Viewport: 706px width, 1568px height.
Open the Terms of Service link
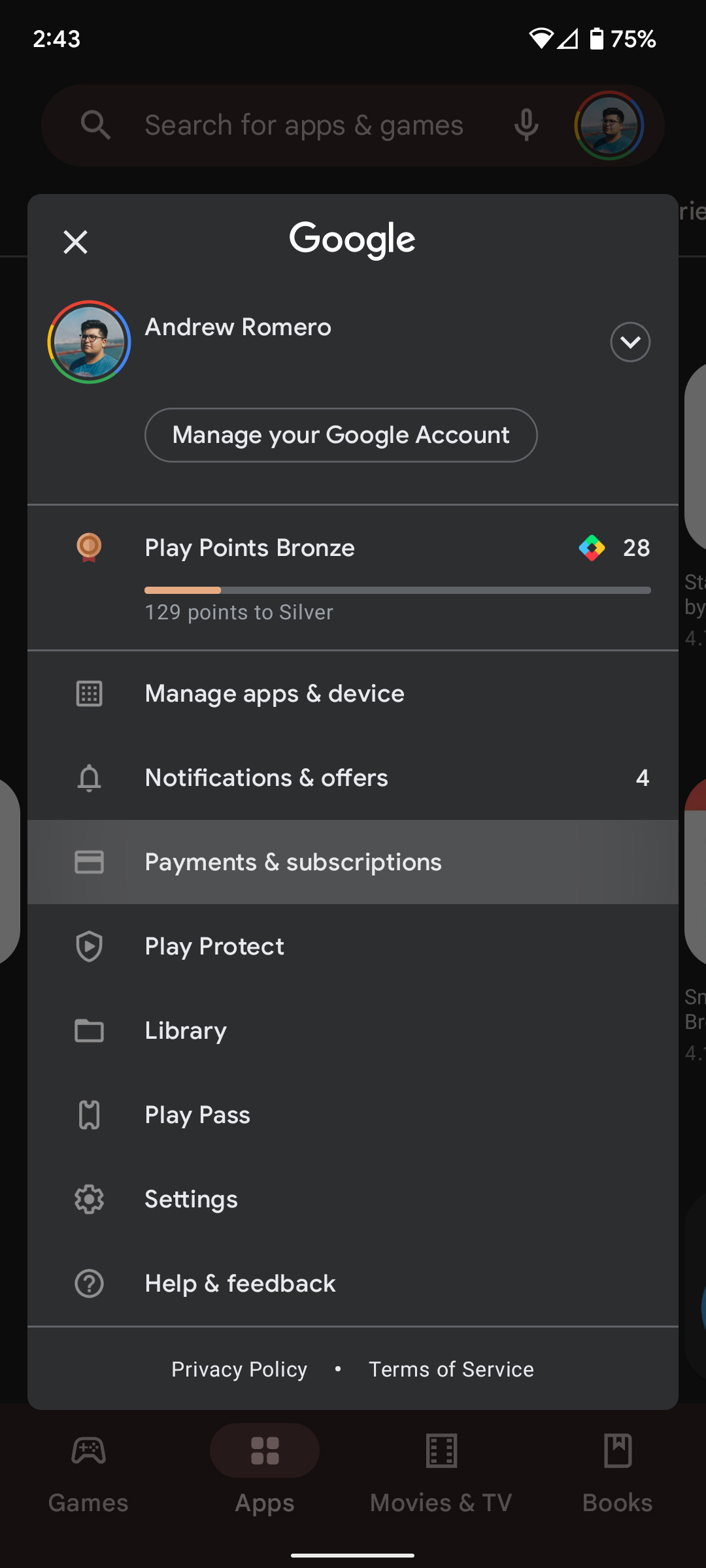click(451, 1369)
